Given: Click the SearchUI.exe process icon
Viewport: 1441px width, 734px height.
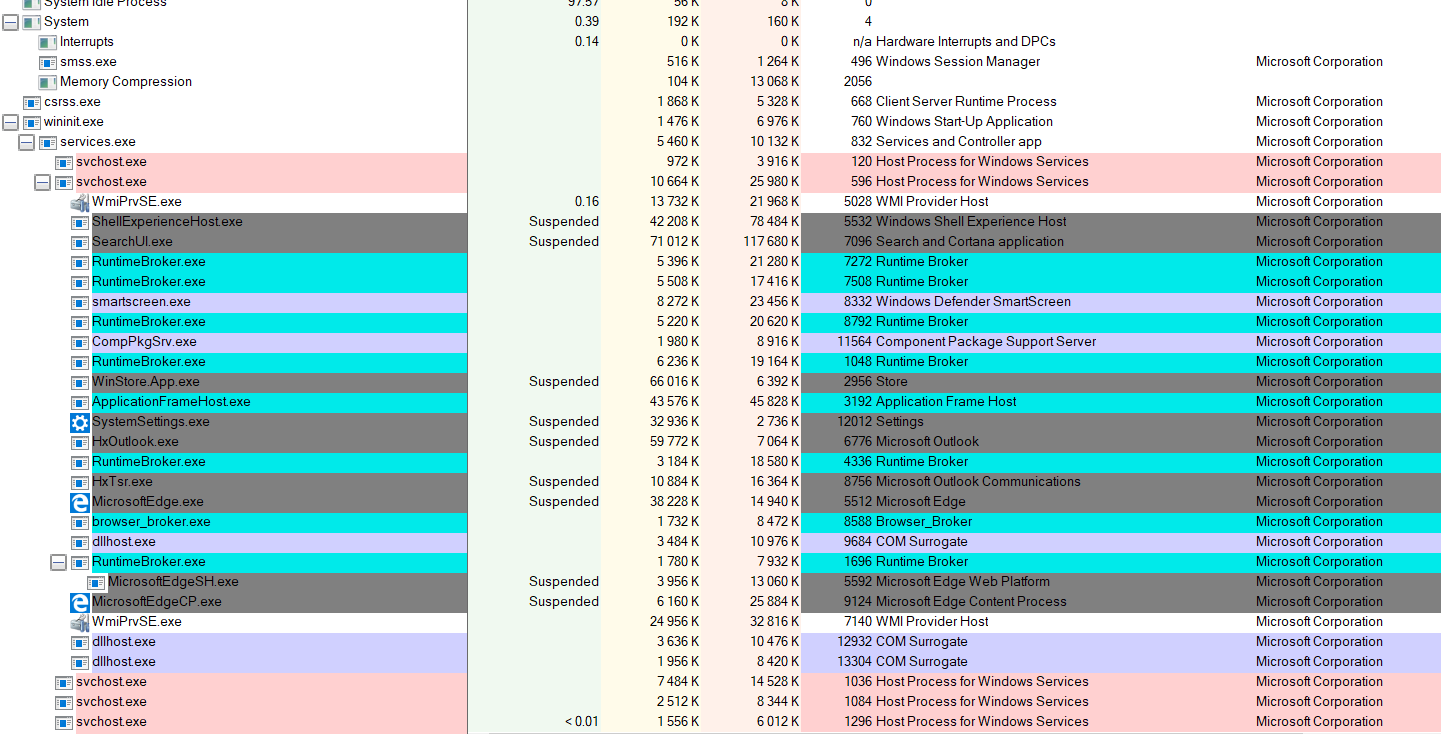Looking at the screenshot, I should (x=80, y=242).
